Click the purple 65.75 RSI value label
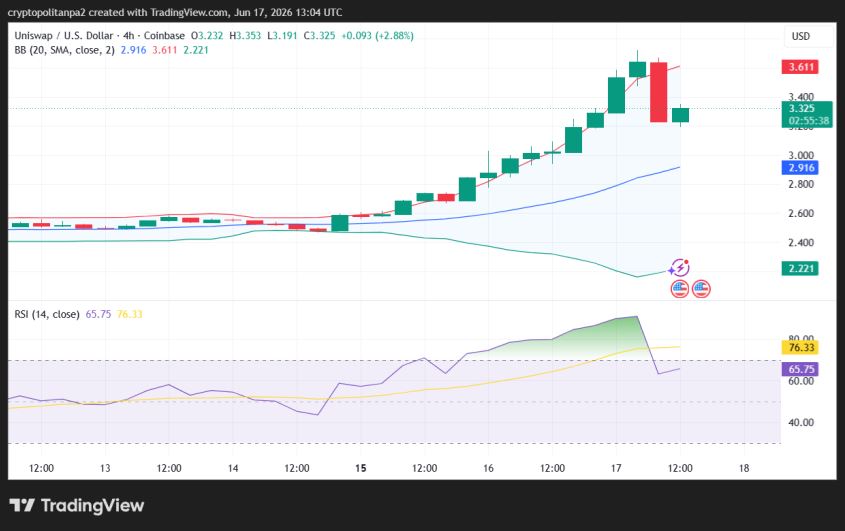The image size is (845, 531). pos(800,369)
